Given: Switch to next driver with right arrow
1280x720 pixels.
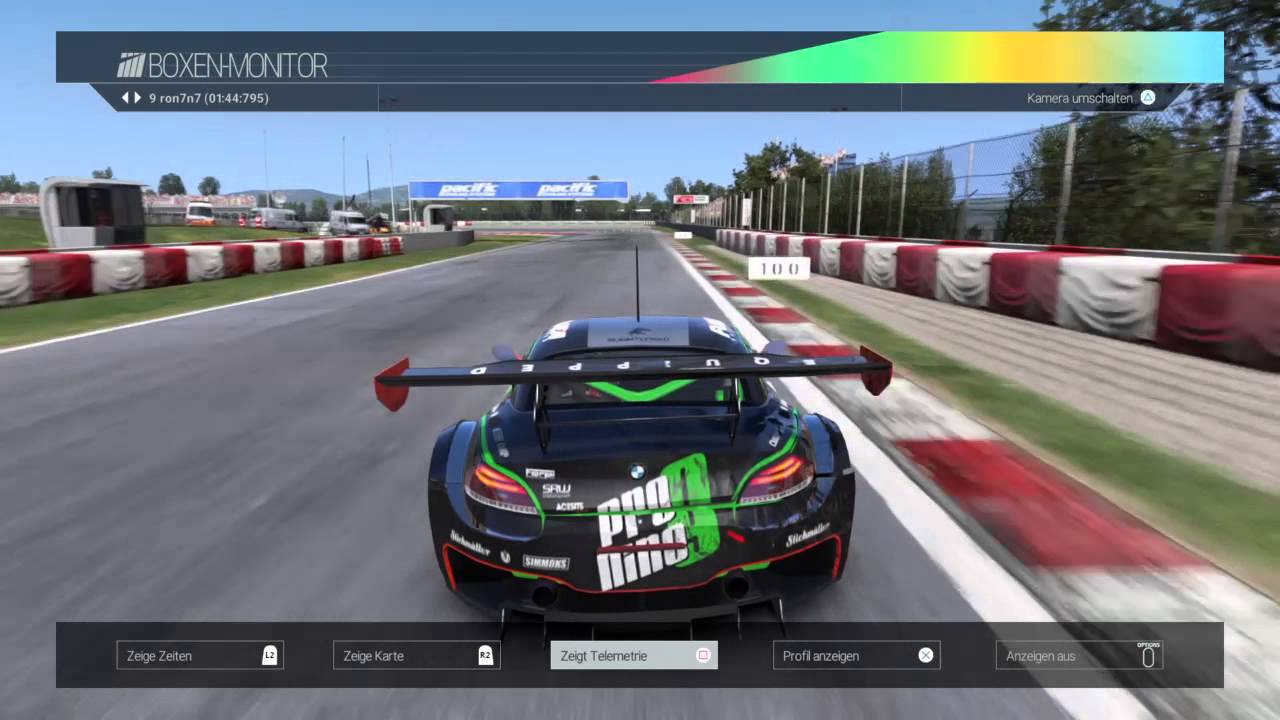Looking at the screenshot, I should tap(138, 98).
